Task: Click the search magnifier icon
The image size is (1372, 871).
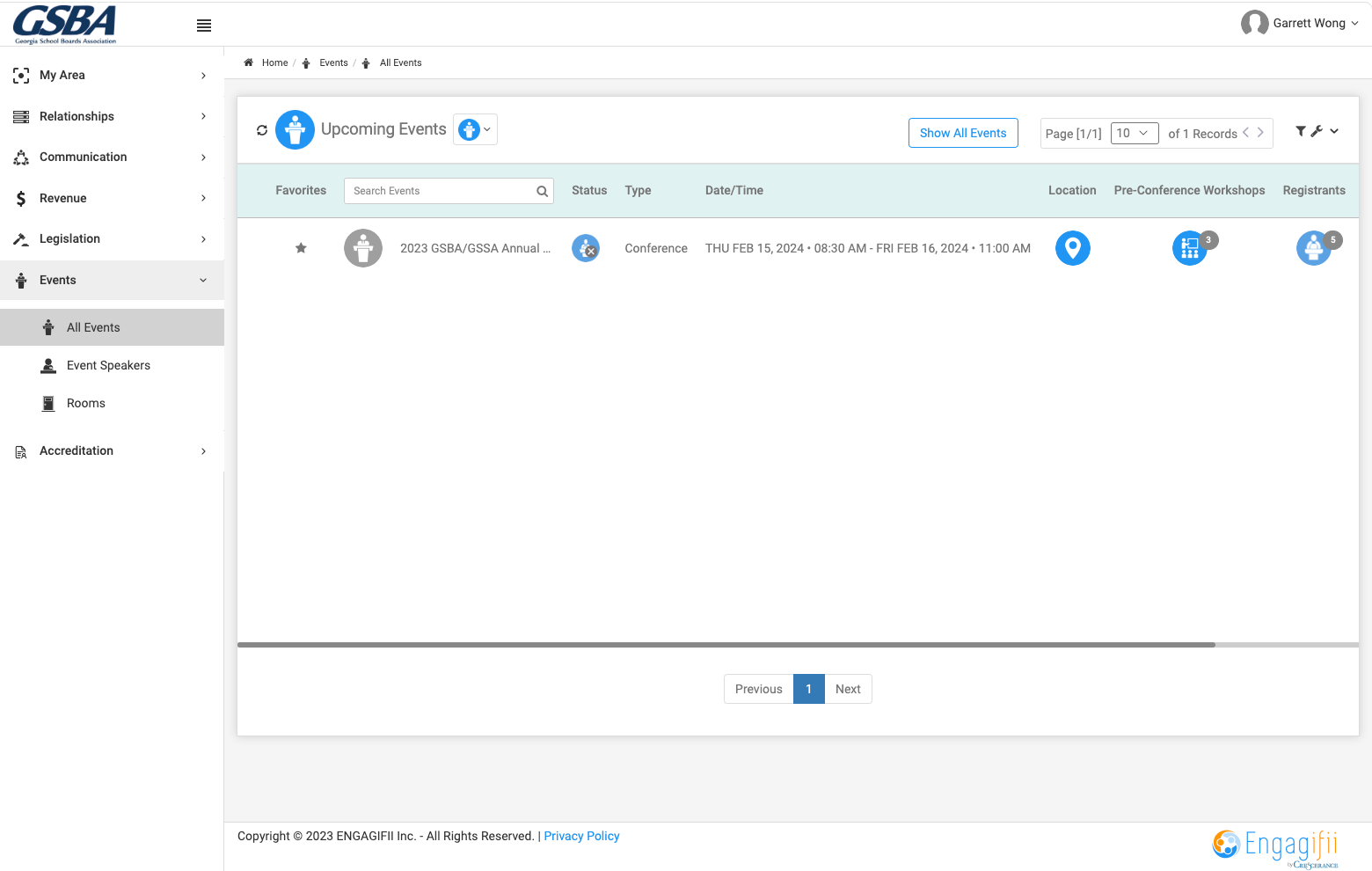Action: [x=542, y=191]
